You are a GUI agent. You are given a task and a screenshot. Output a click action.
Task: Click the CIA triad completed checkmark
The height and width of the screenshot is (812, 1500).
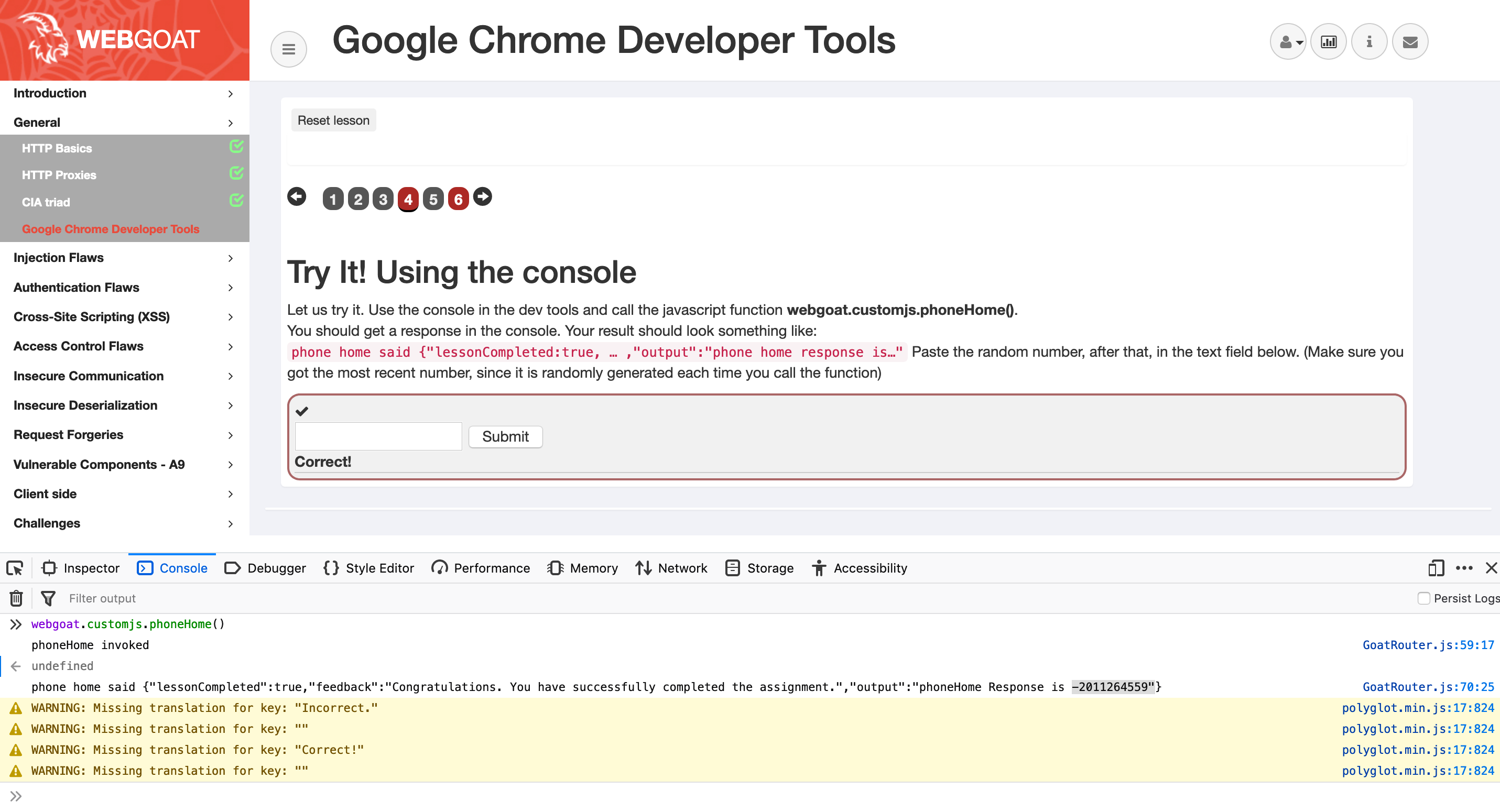coord(236,200)
